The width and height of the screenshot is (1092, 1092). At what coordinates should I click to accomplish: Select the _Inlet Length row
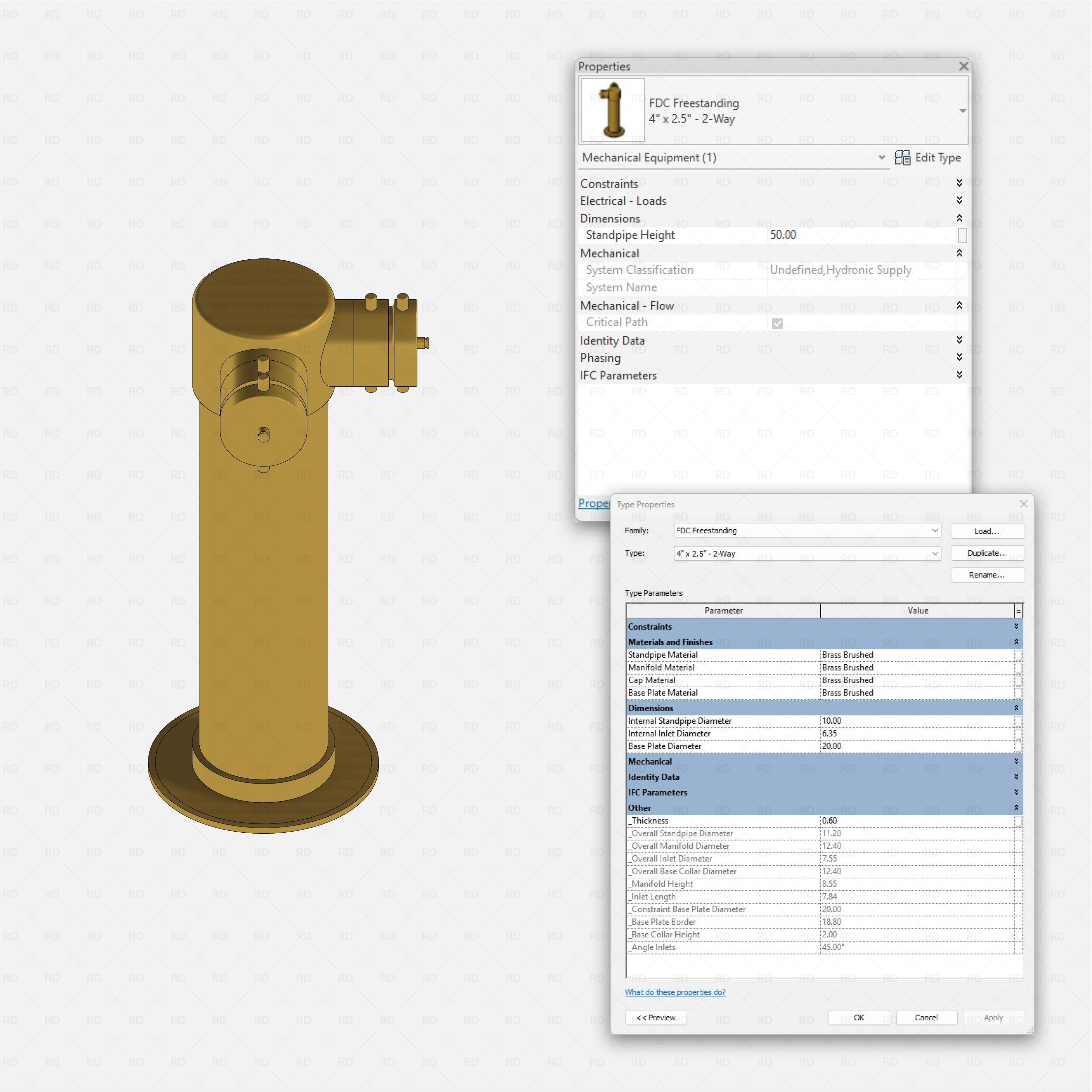click(x=825, y=896)
